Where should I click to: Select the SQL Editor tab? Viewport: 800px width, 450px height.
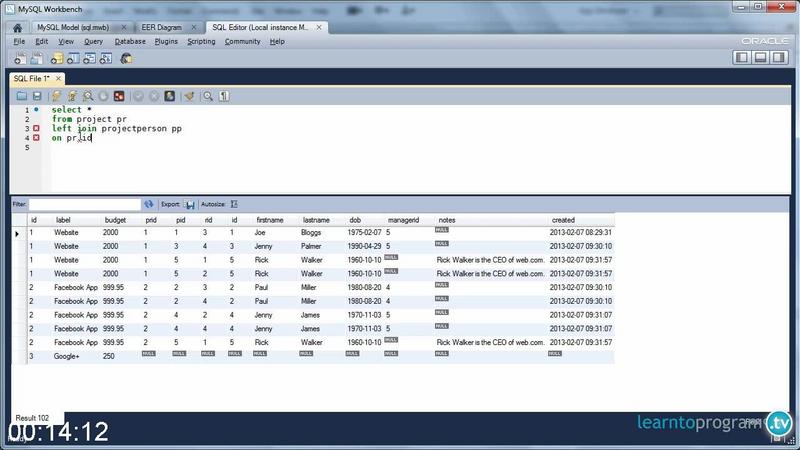click(x=260, y=28)
